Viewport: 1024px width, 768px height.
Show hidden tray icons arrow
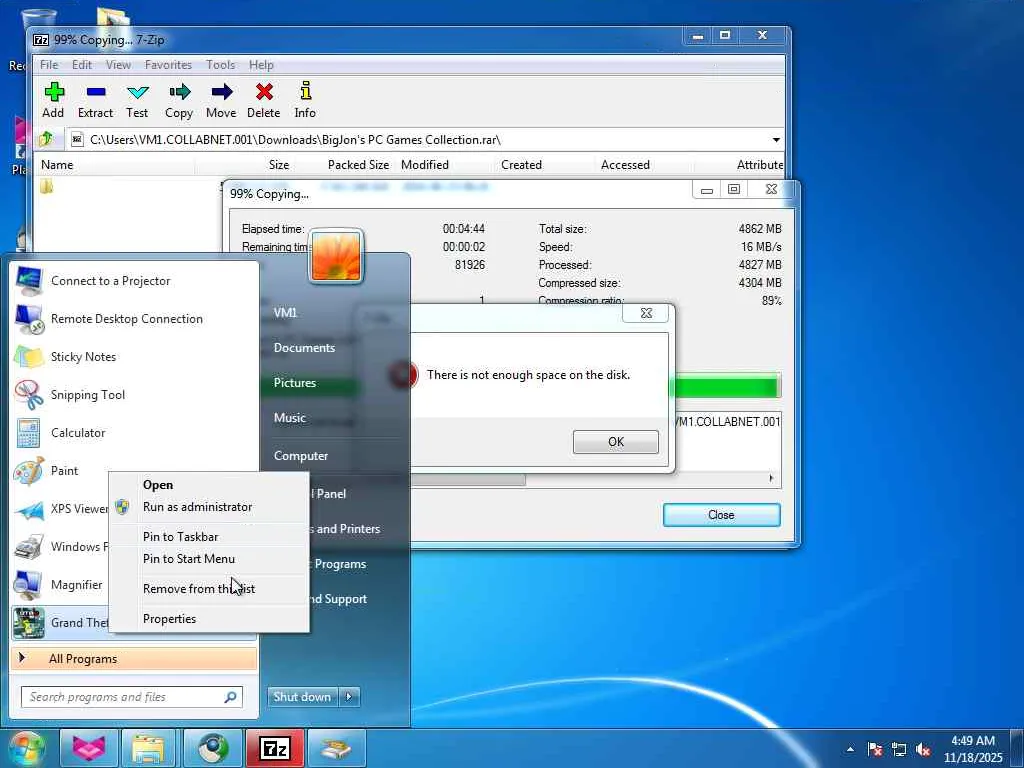[x=850, y=749]
